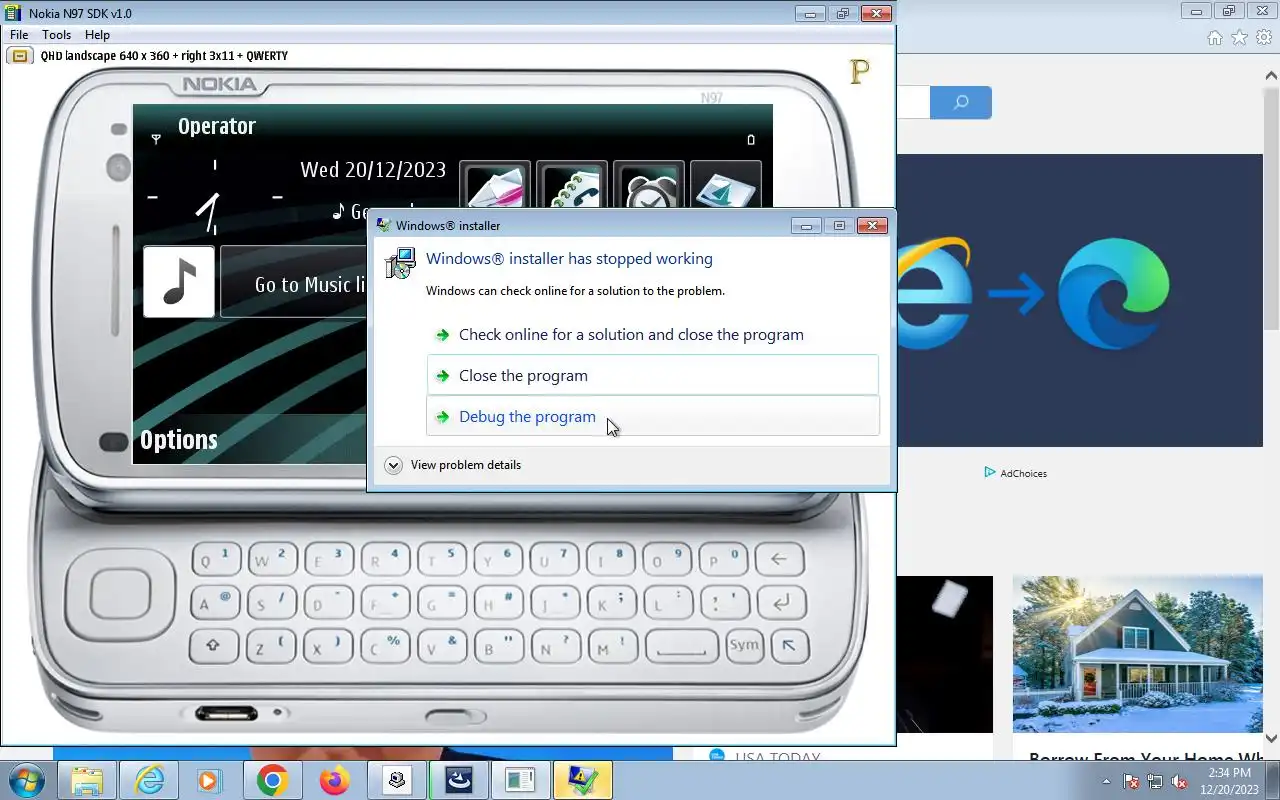The height and width of the screenshot is (800, 1280).
Task: Click the Enter key on phone keyboard
Action: pyautogui.click(x=781, y=603)
